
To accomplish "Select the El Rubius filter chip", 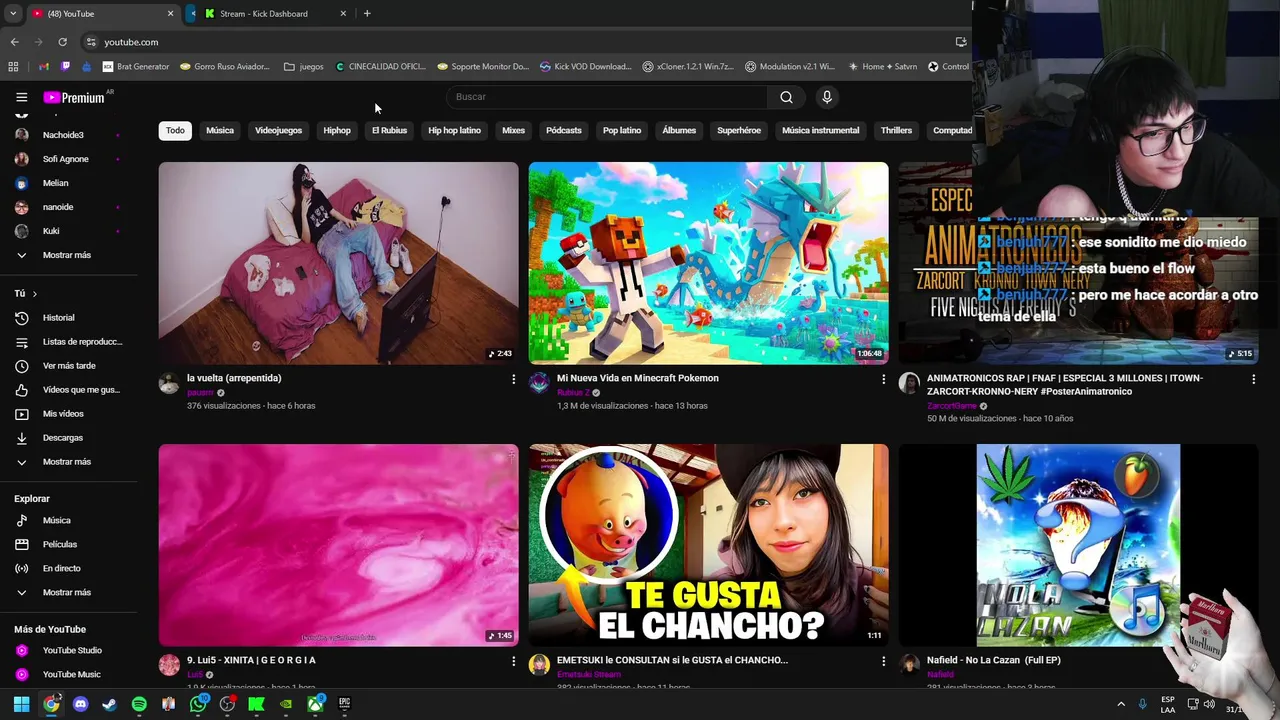I will [389, 130].
